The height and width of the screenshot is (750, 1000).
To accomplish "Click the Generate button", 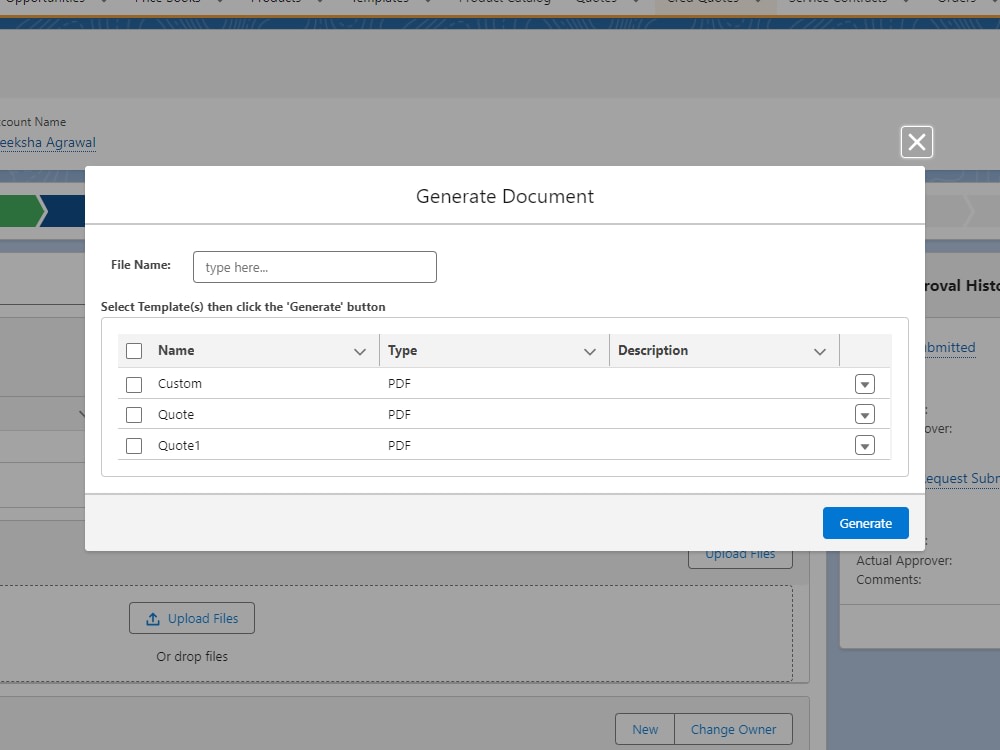I will [865, 523].
